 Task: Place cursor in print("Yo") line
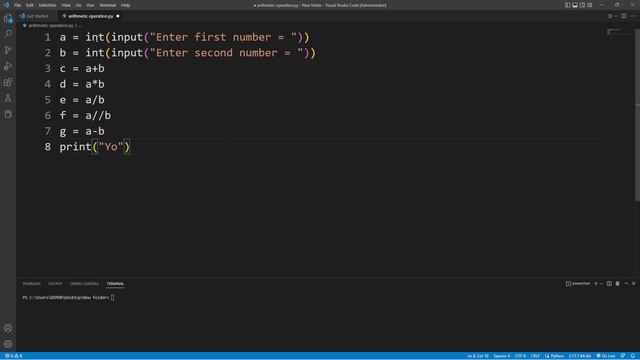tap(95, 147)
